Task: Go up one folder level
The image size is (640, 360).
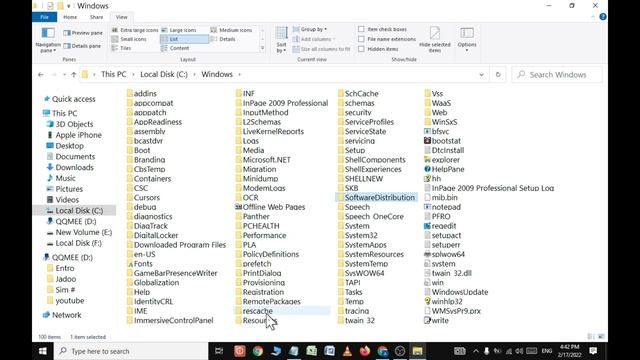Action: [73, 75]
